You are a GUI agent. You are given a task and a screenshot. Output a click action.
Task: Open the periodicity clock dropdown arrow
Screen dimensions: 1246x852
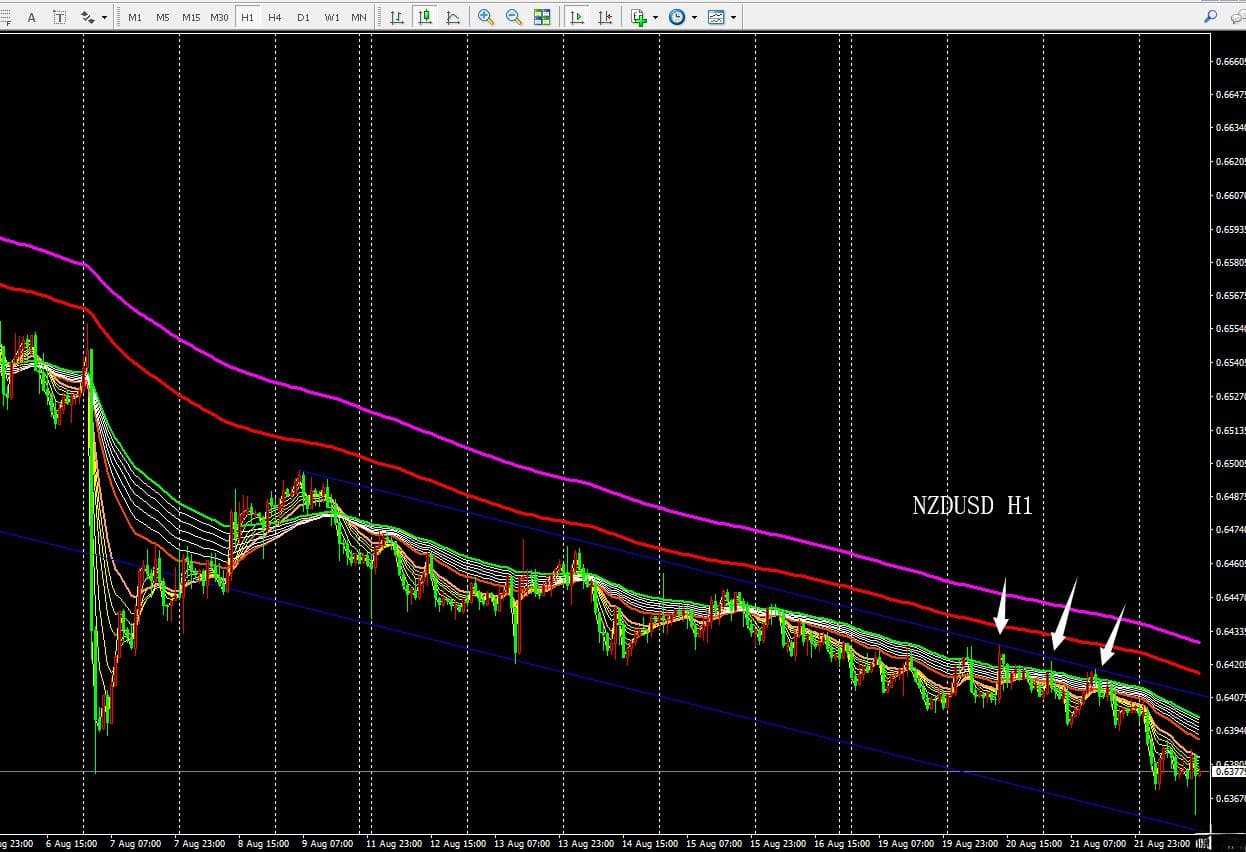[694, 17]
